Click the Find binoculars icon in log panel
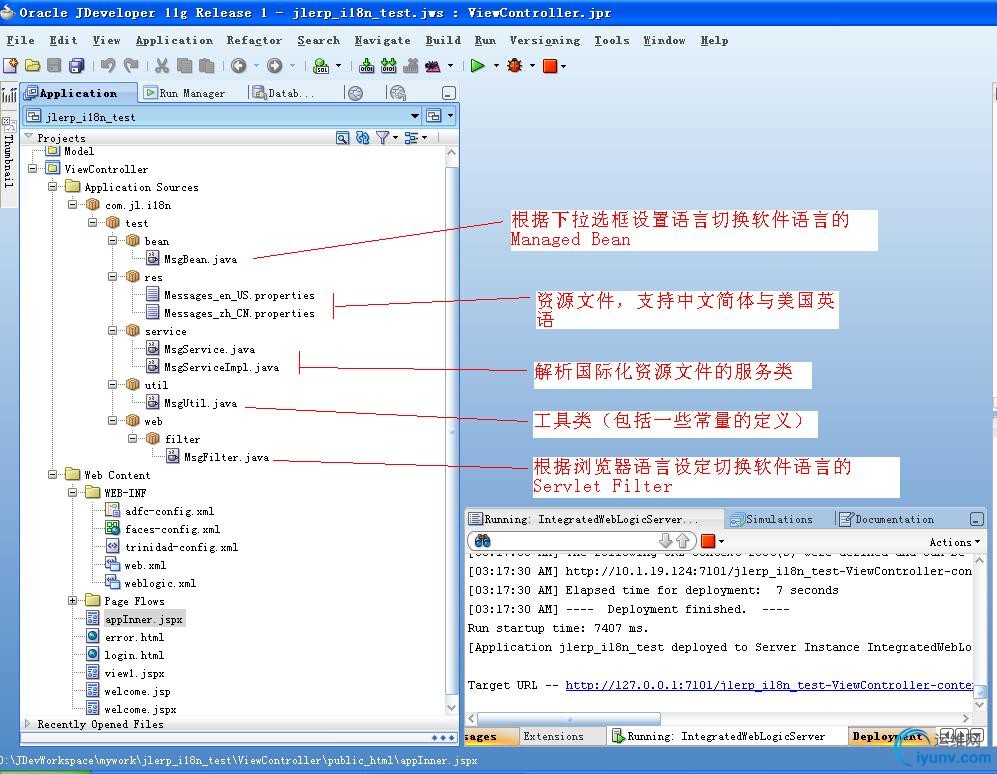 pos(483,541)
